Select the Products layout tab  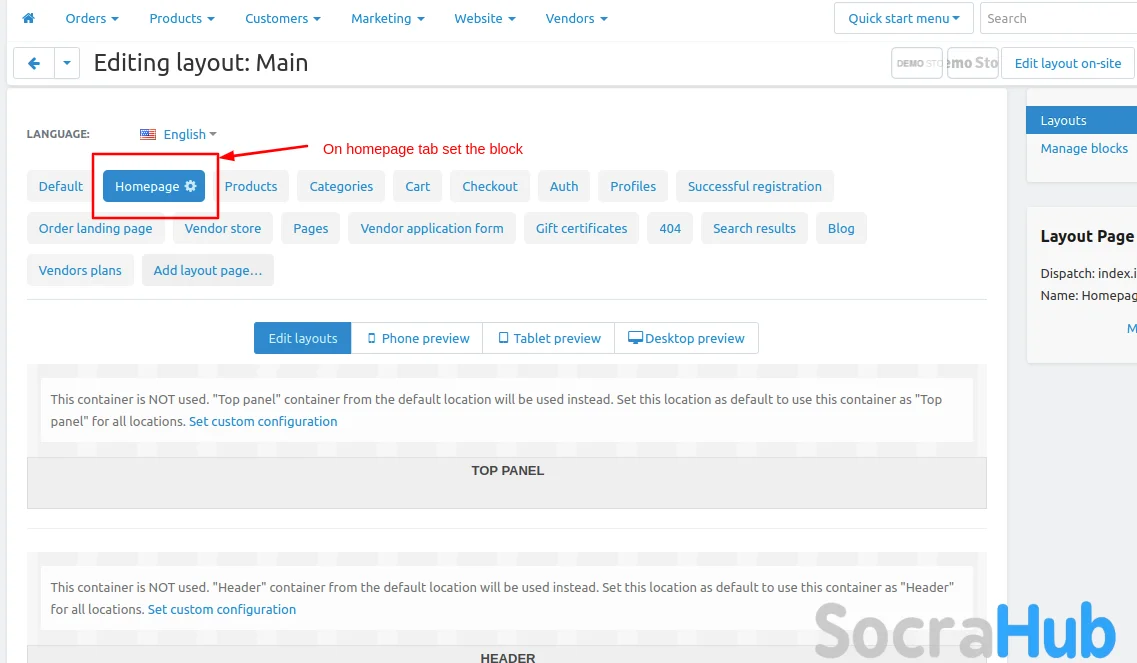(x=251, y=186)
